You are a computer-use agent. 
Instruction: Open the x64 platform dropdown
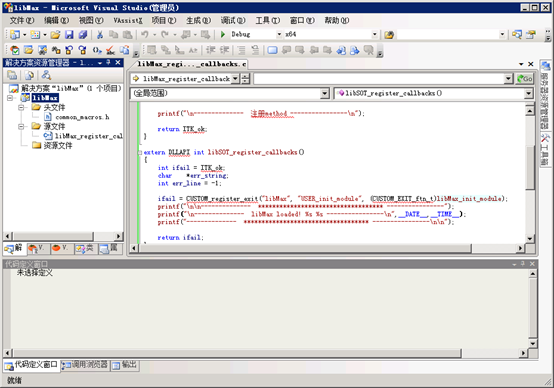pyautogui.click(x=375, y=34)
